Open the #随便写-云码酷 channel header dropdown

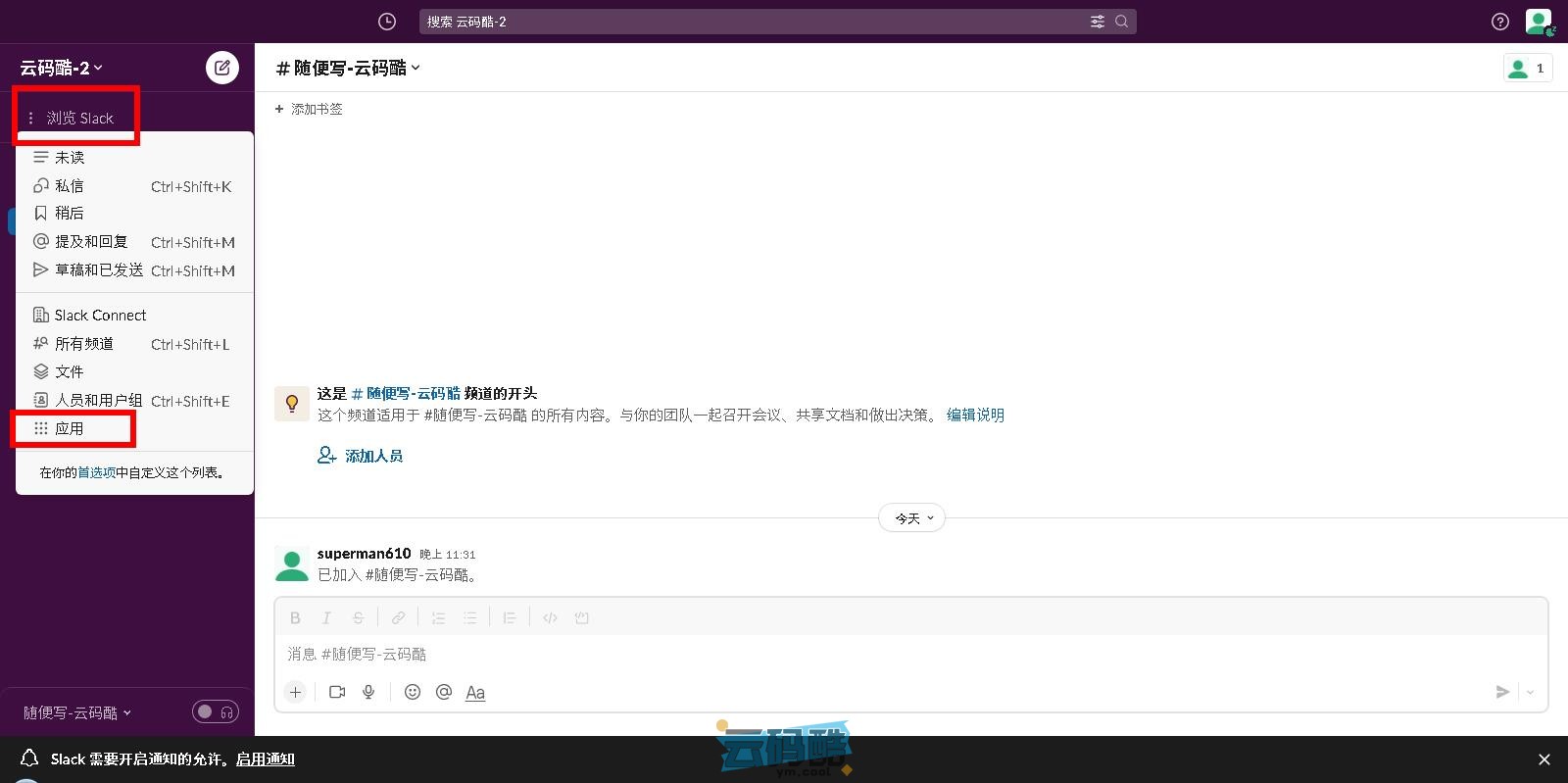pos(349,68)
